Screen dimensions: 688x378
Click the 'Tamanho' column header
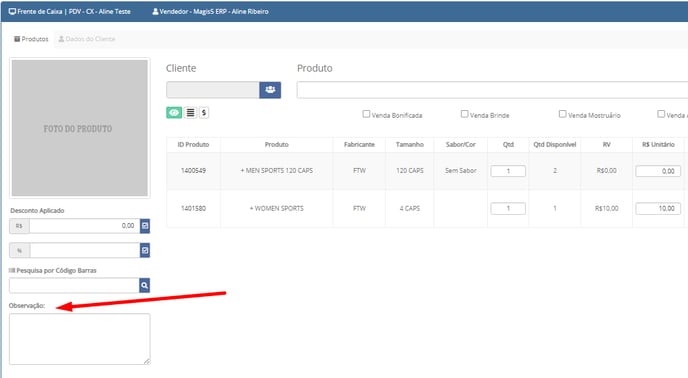pyautogui.click(x=410, y=144)
